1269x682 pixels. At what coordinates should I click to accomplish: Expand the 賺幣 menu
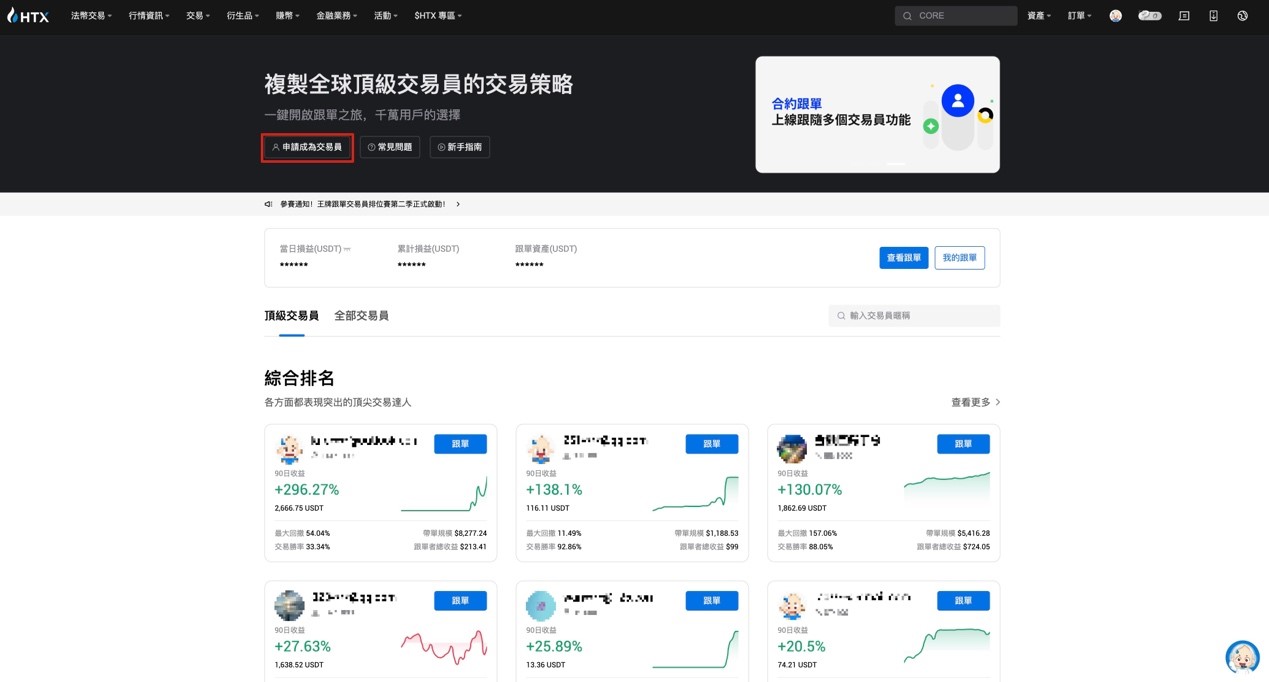point(288,16)
